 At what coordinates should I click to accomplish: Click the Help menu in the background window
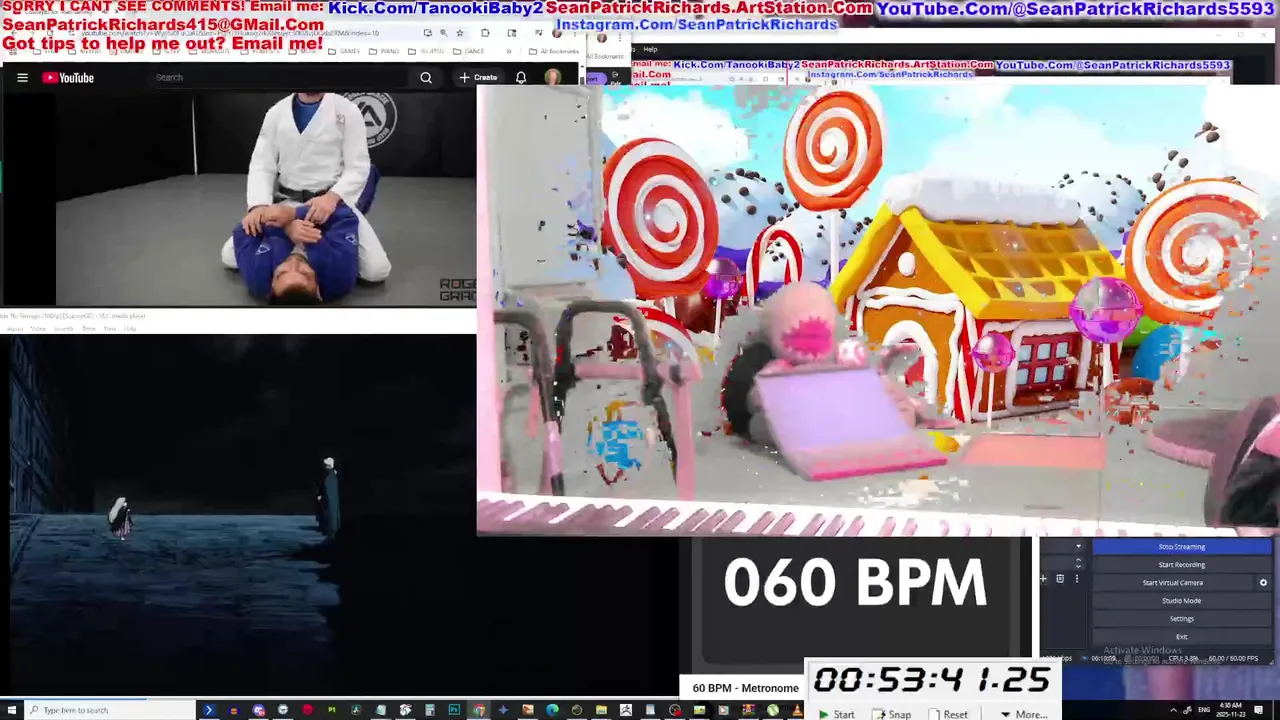[x=650, y=49]
